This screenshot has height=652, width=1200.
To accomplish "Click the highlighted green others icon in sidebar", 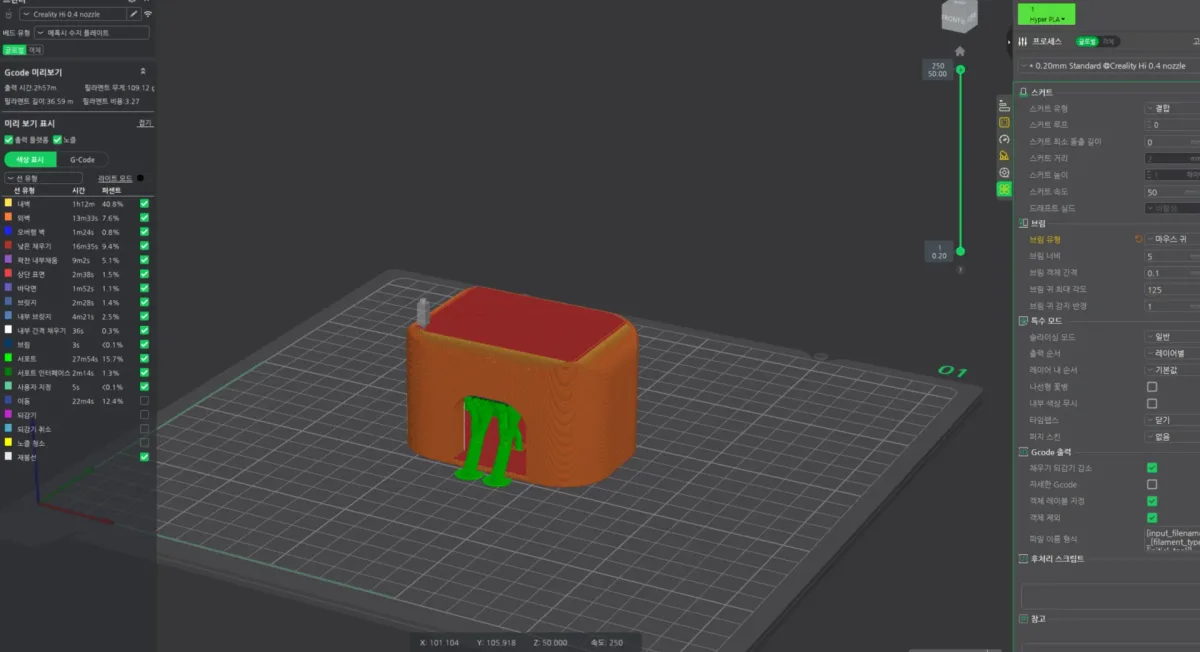I will 1004,188.
